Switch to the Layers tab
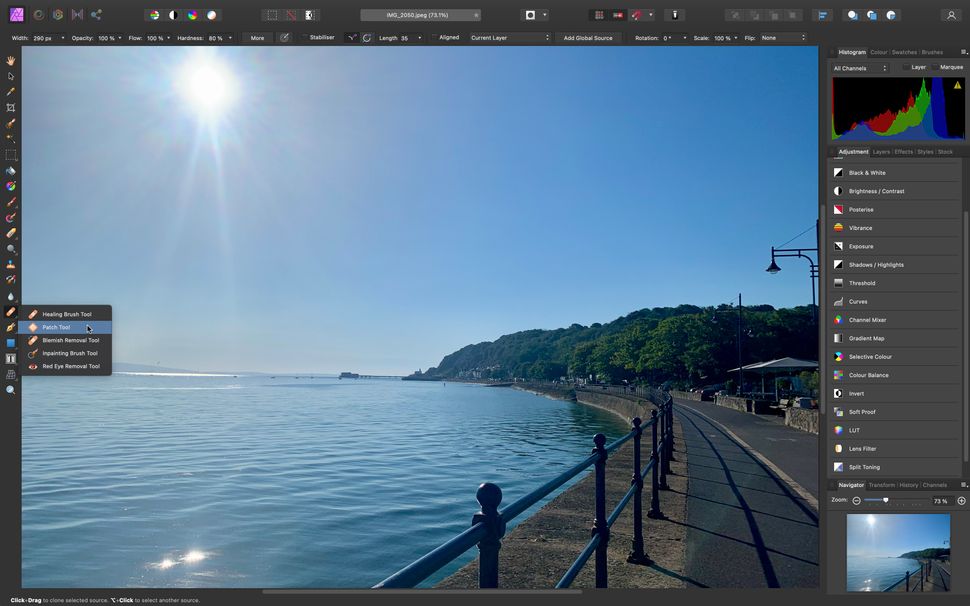Image resolution: width=970 pixels, height=606 pixels. [881, 152]
